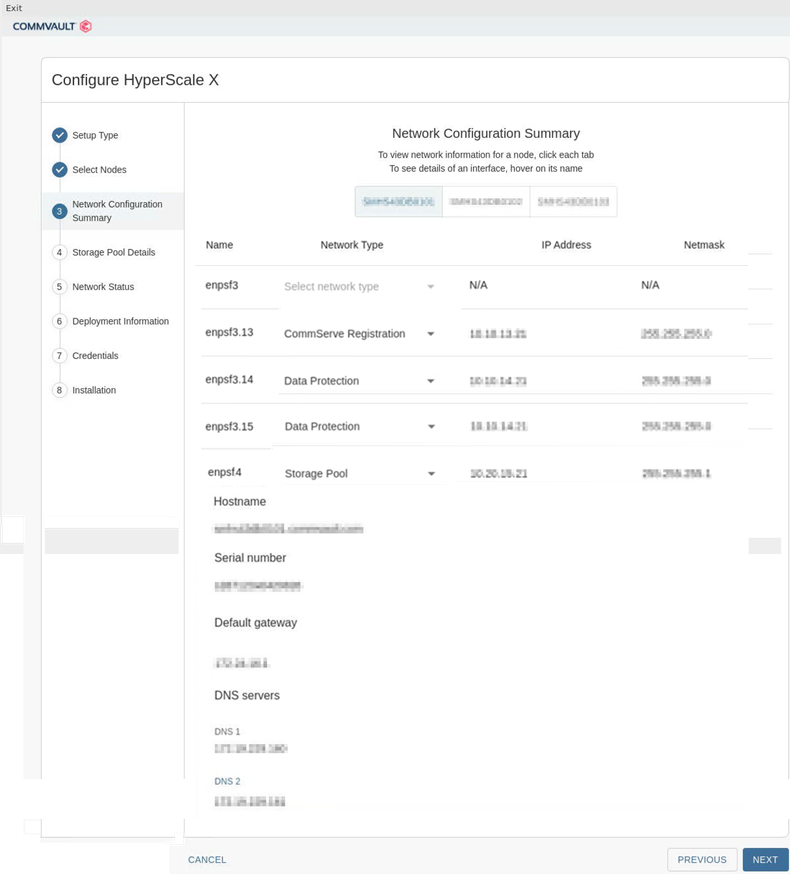Click the step 4 Storage Pool Details icon

[x=60, y=253]
